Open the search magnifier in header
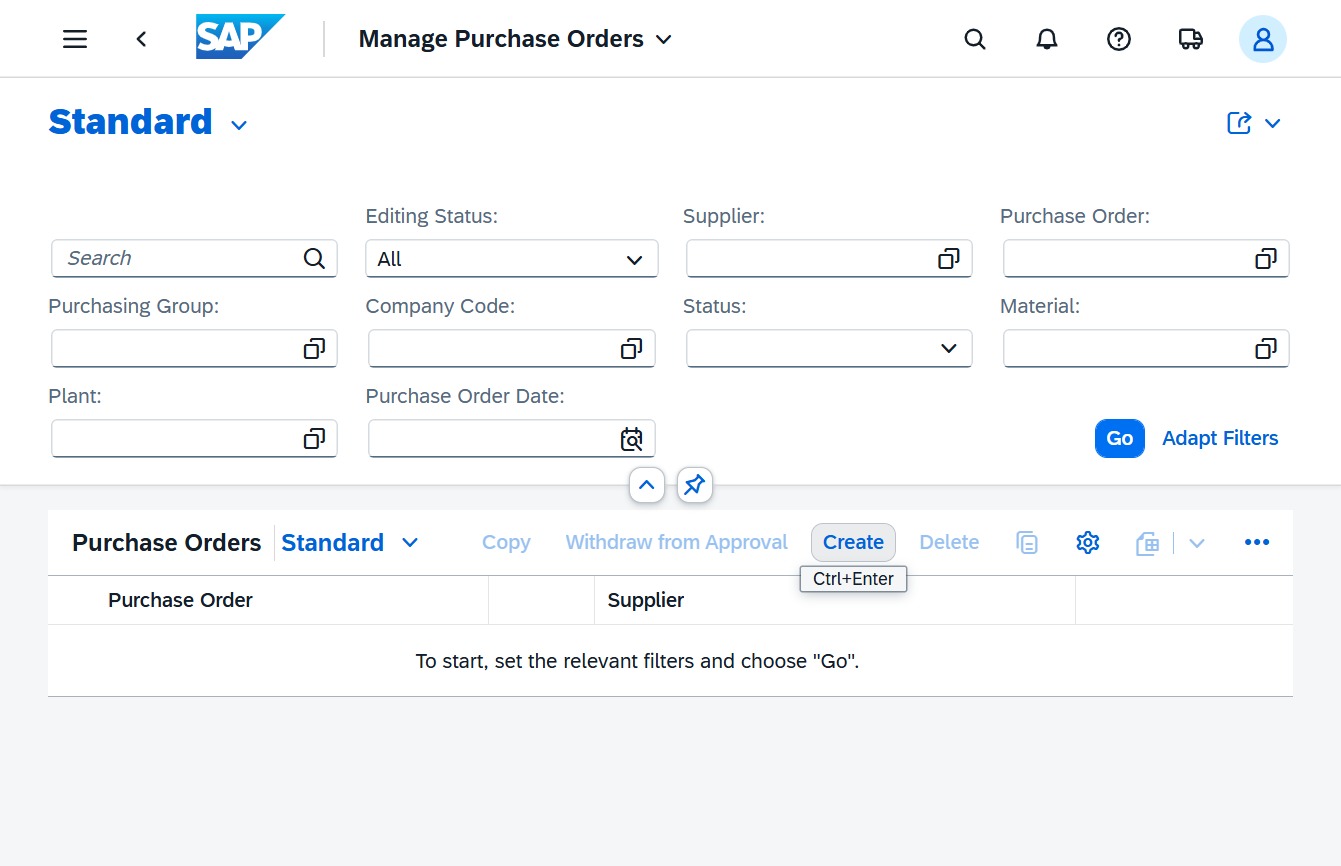1341x866 pixels. (975, 39)
